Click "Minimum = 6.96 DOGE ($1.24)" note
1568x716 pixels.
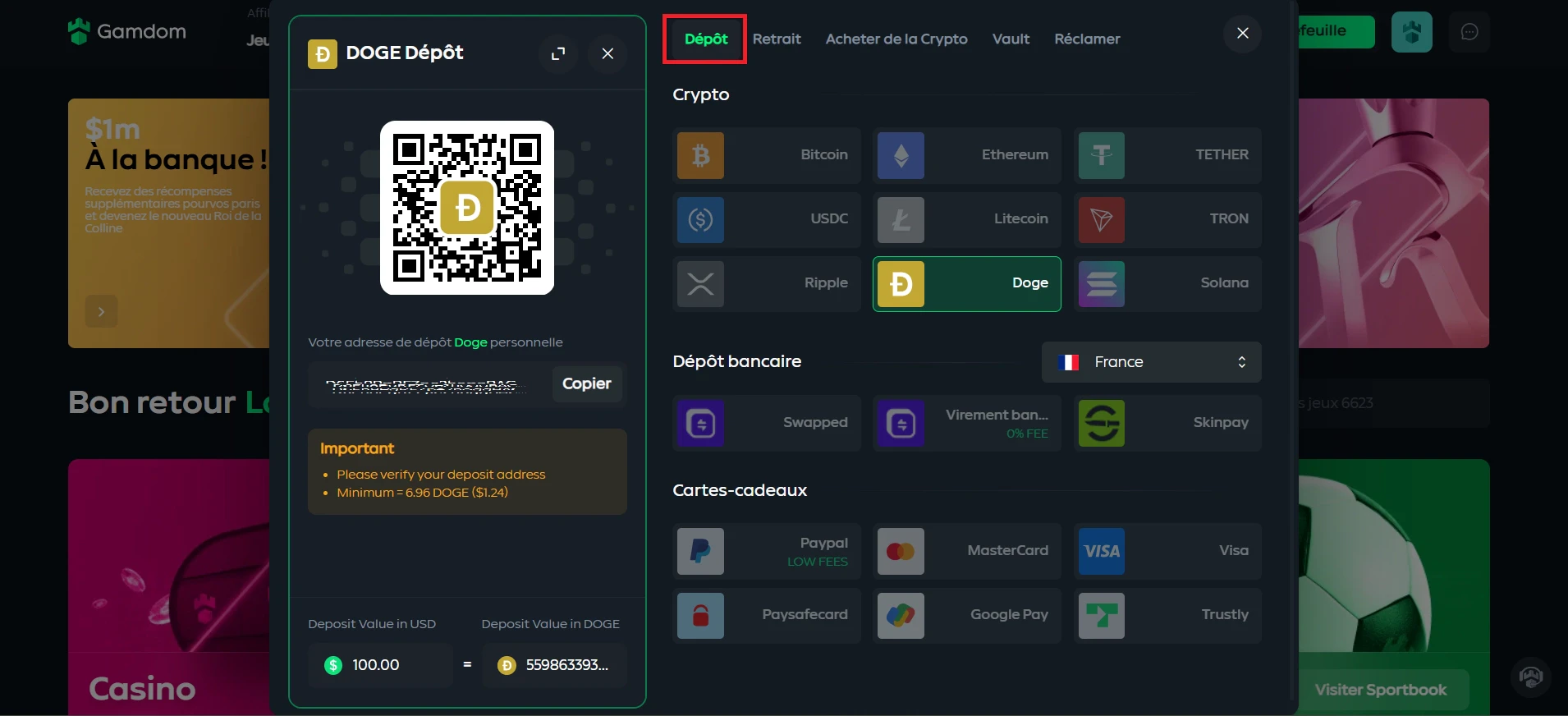click(x=422, y=493)
